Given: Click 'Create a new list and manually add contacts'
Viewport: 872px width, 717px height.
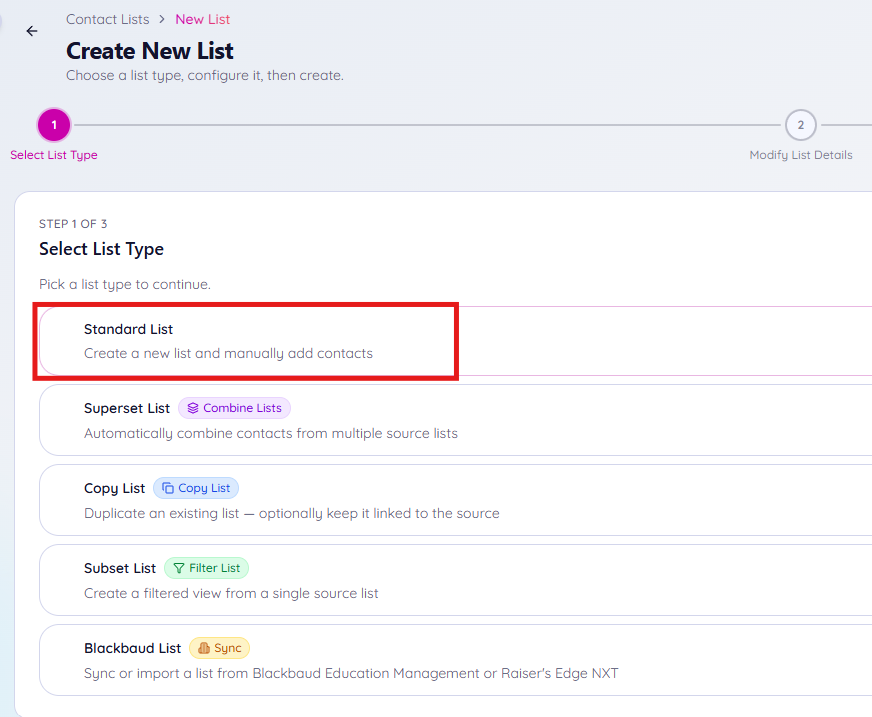Looking at the screenshot, I should (228, 354).
